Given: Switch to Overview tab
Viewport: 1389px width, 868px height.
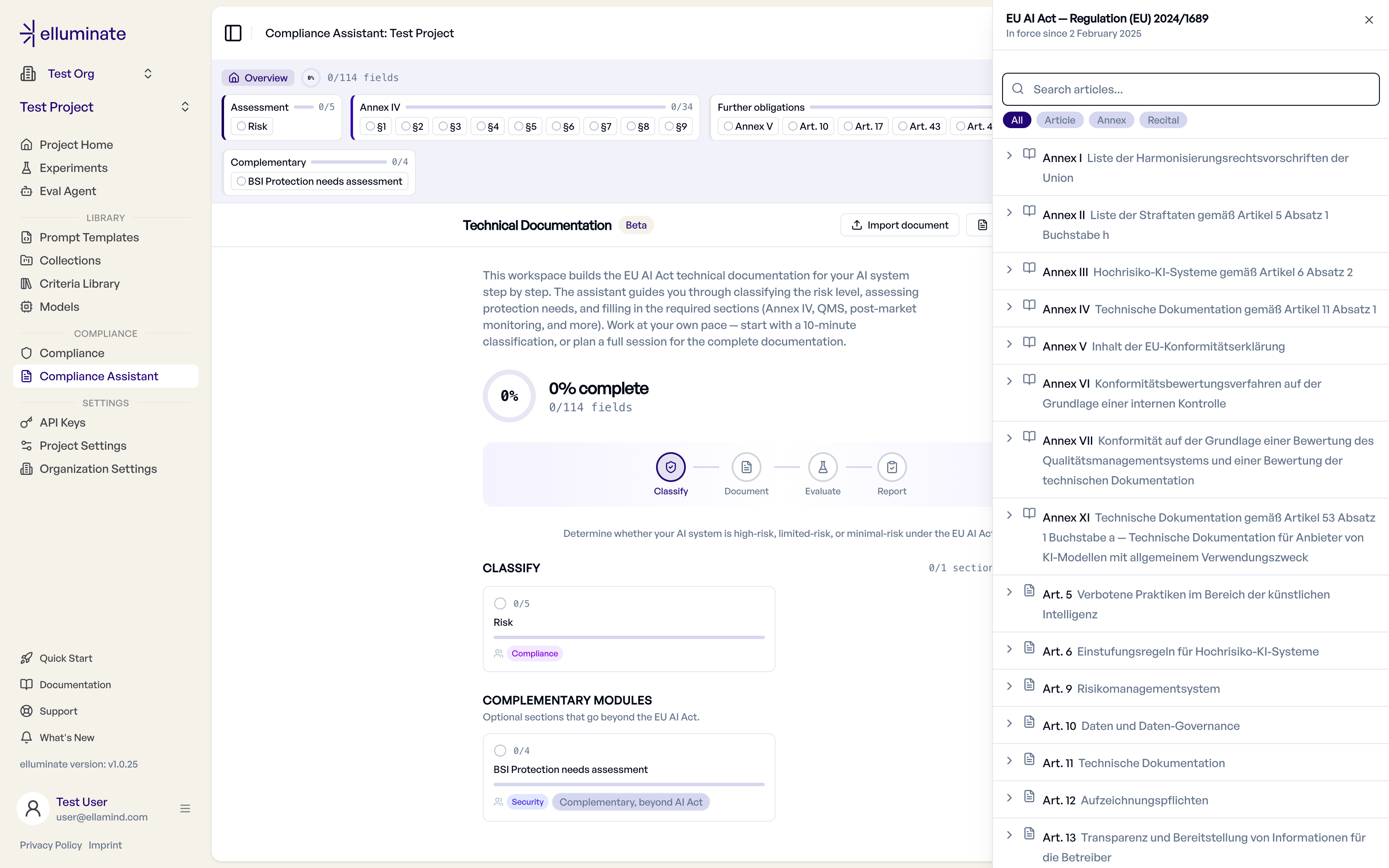Looking at the screenshot, I should pyautogui.click(x=258, y=78).
